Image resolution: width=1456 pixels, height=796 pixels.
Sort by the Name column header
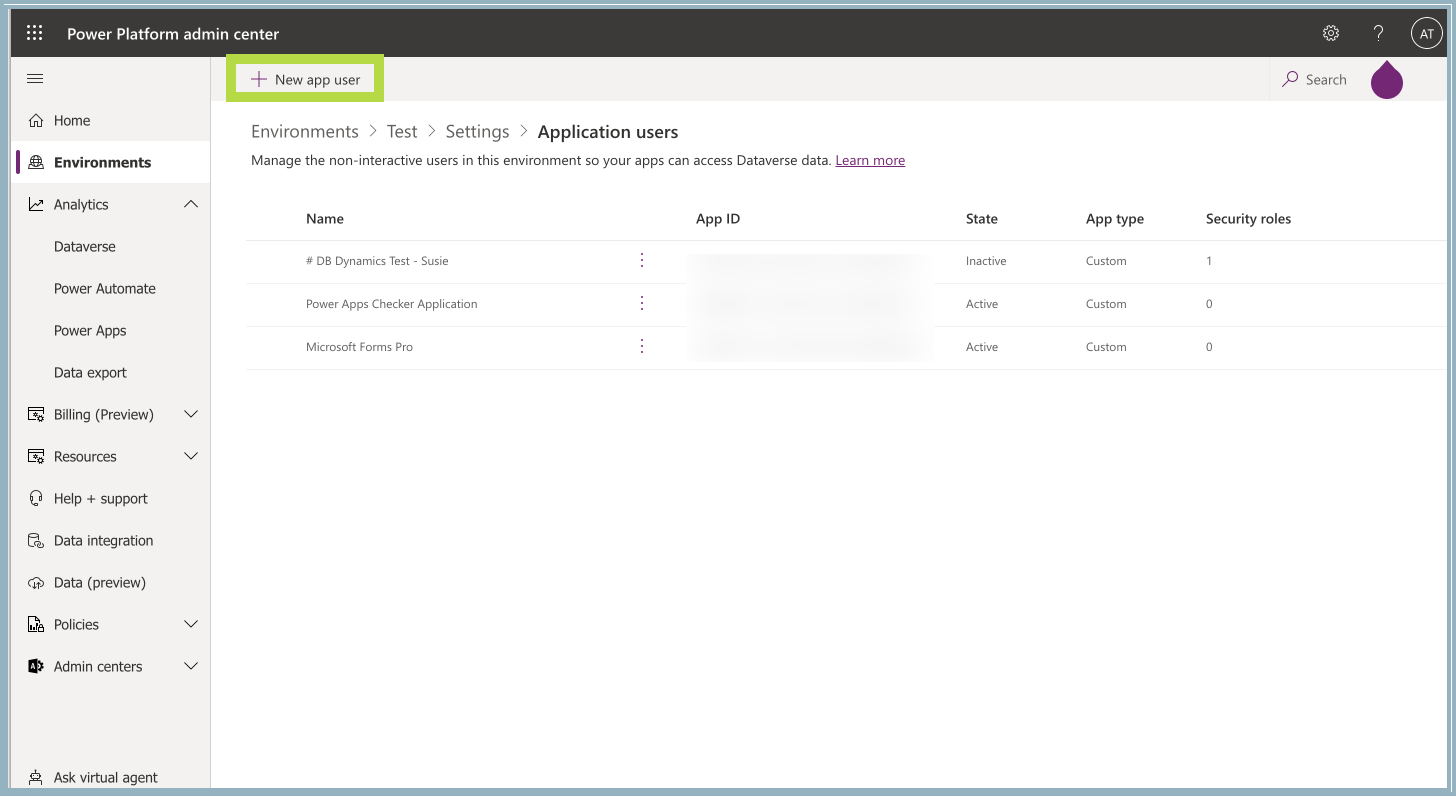coord(325,219)
